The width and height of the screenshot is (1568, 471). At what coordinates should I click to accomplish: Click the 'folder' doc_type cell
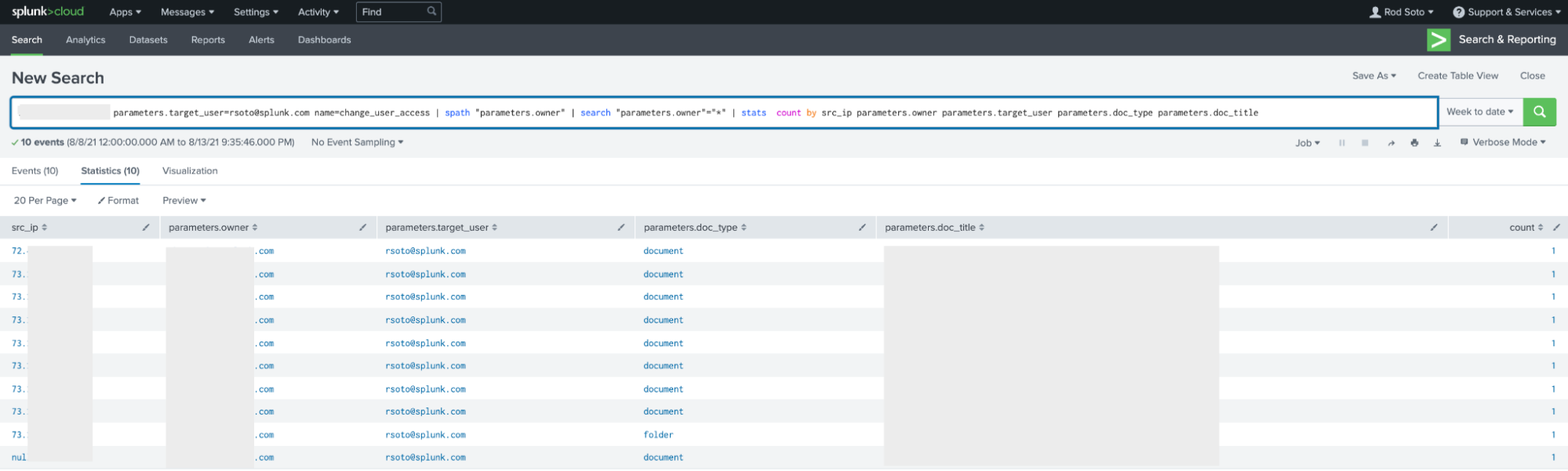tap(658, 435)
